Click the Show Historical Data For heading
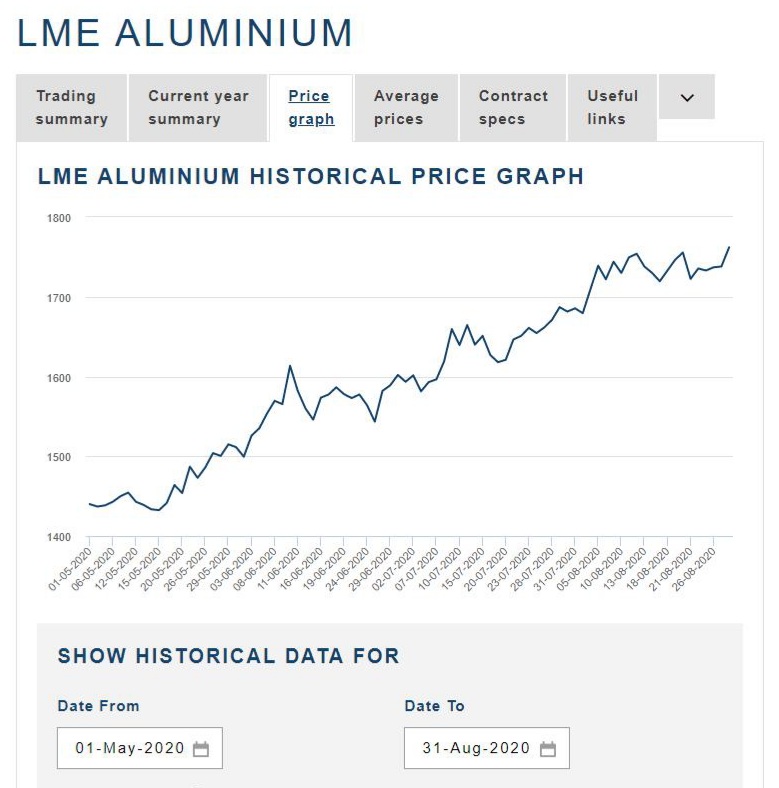 click(x=228, y=656)
